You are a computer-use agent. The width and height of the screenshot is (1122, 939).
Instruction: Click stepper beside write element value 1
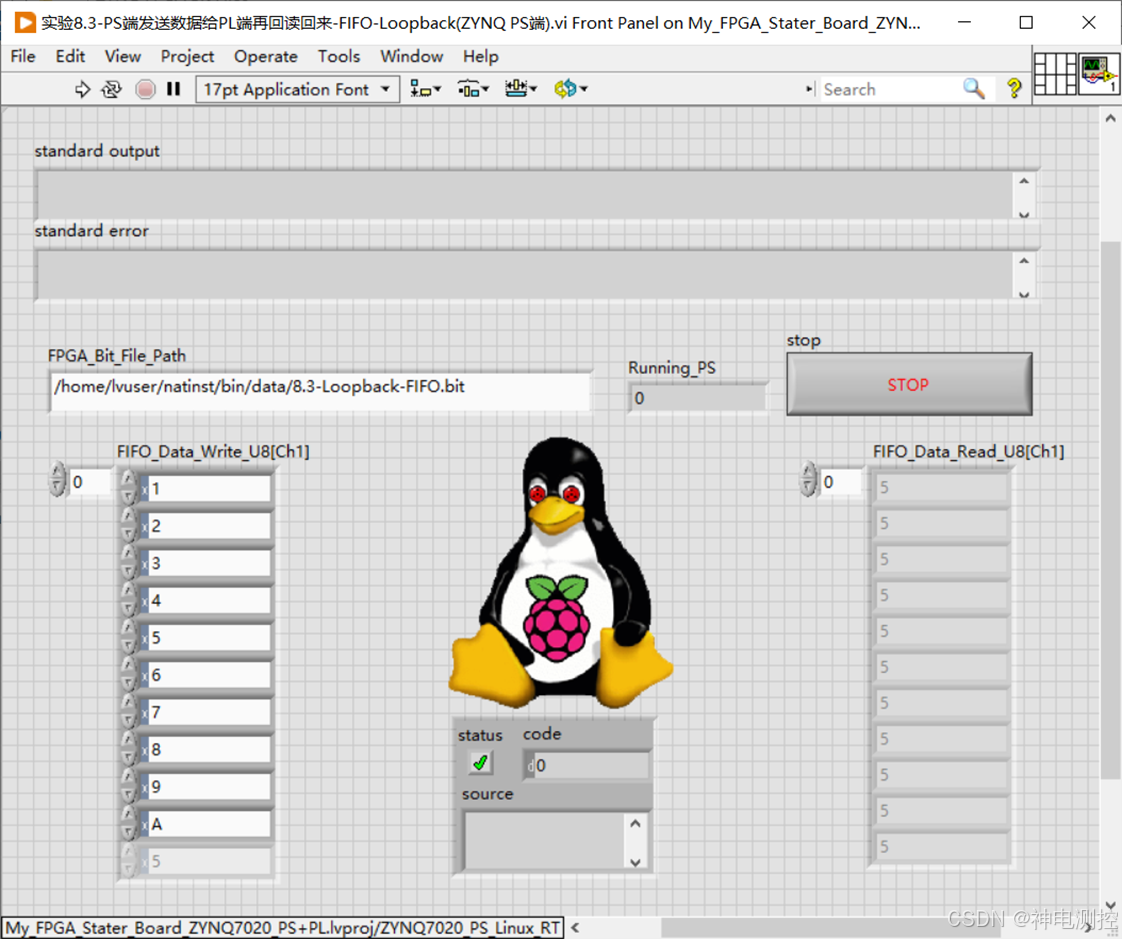(x=129, y=488)
